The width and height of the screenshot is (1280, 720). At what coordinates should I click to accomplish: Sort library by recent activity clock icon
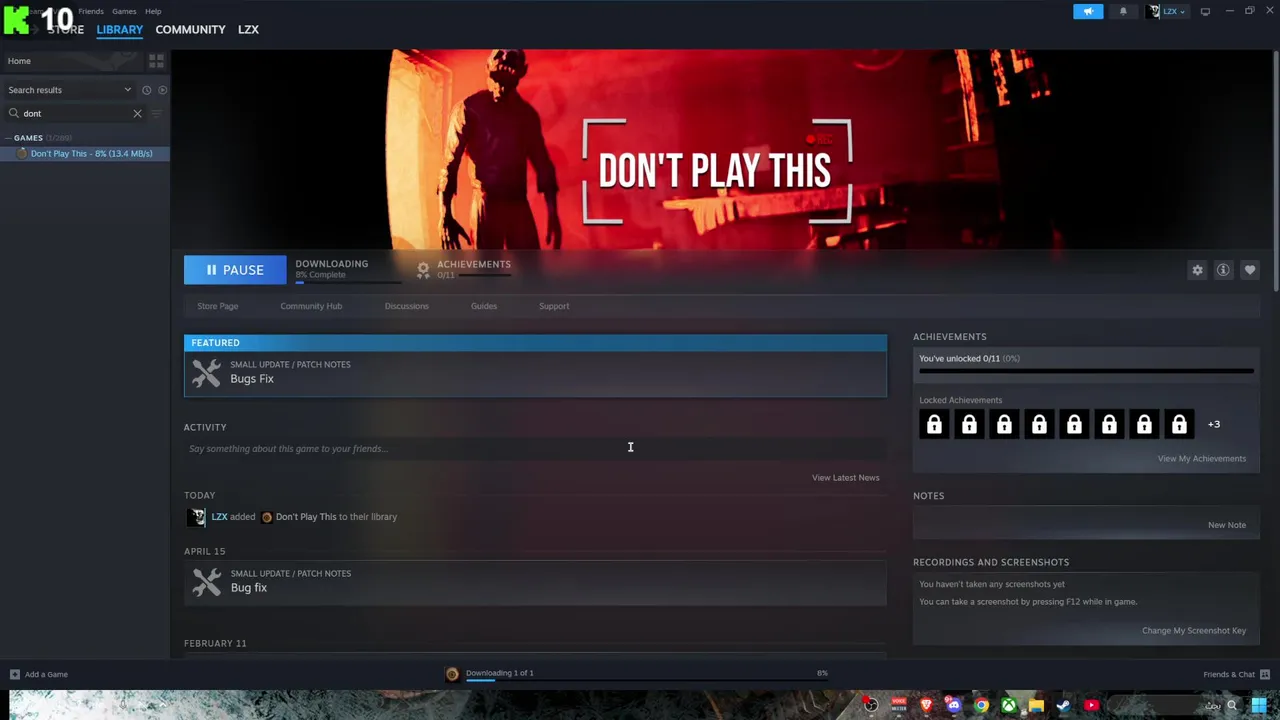click(146, 90)
